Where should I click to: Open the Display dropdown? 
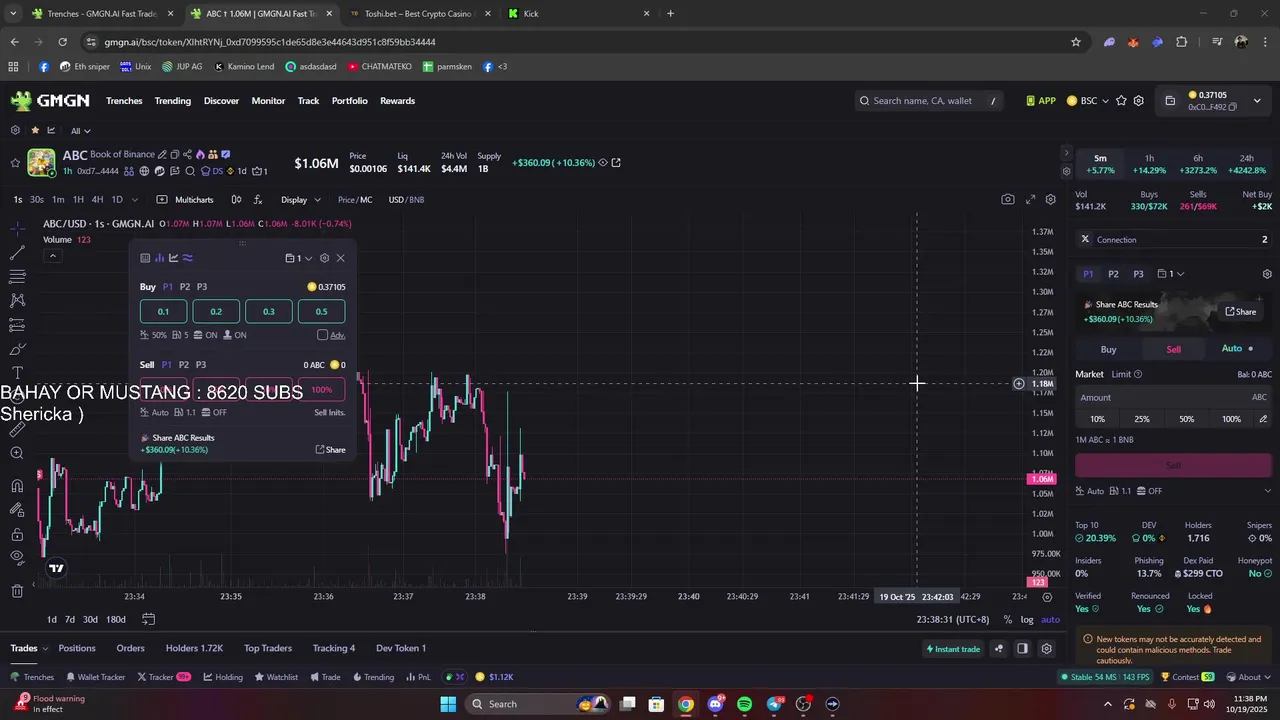click(300, 200)
